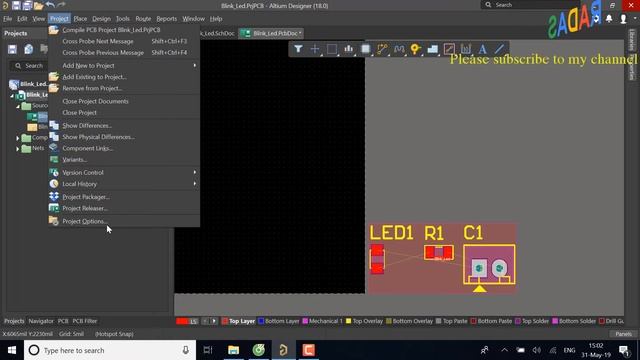Open the user account icon
This screenshot has height=360, width=640.
click(623, 19)
